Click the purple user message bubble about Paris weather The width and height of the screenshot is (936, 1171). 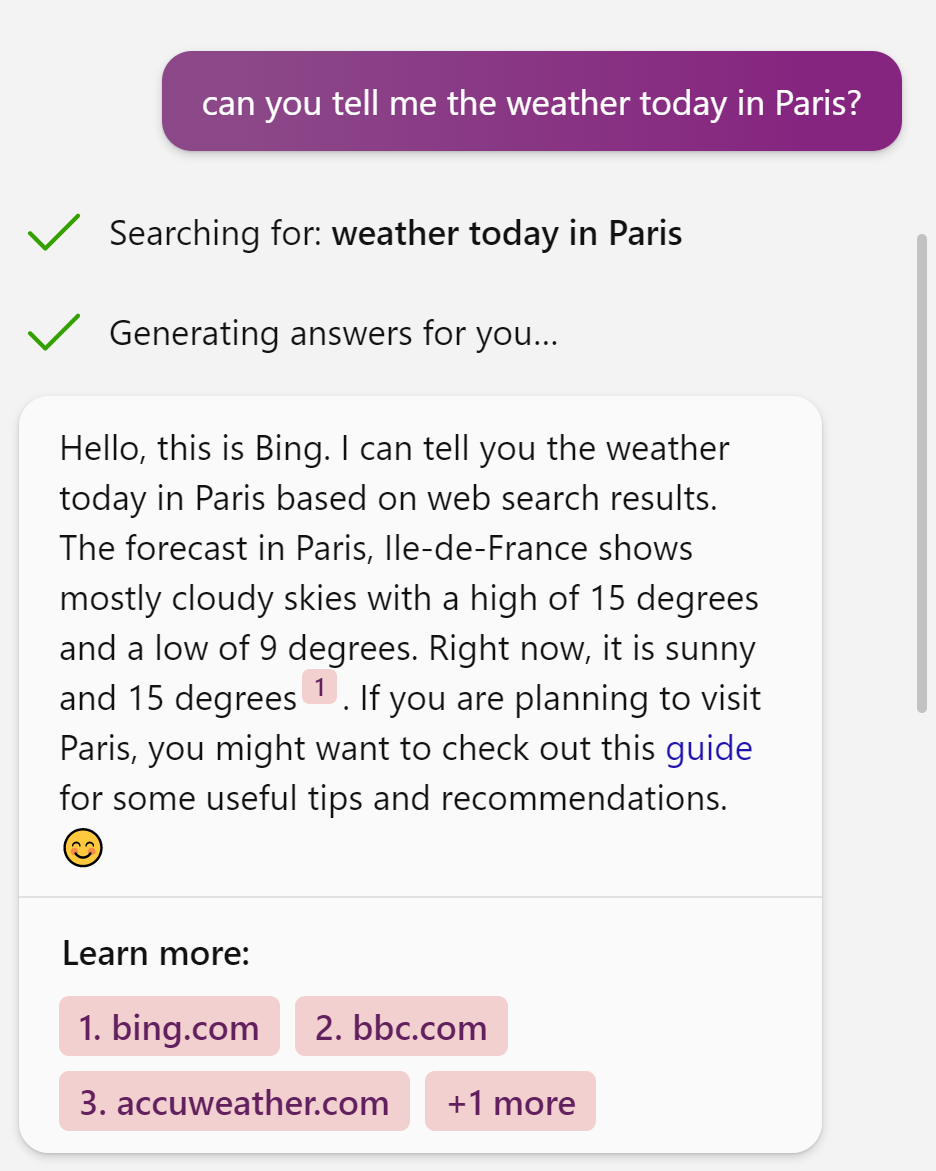pyautogui.click(x=532, y=102)
